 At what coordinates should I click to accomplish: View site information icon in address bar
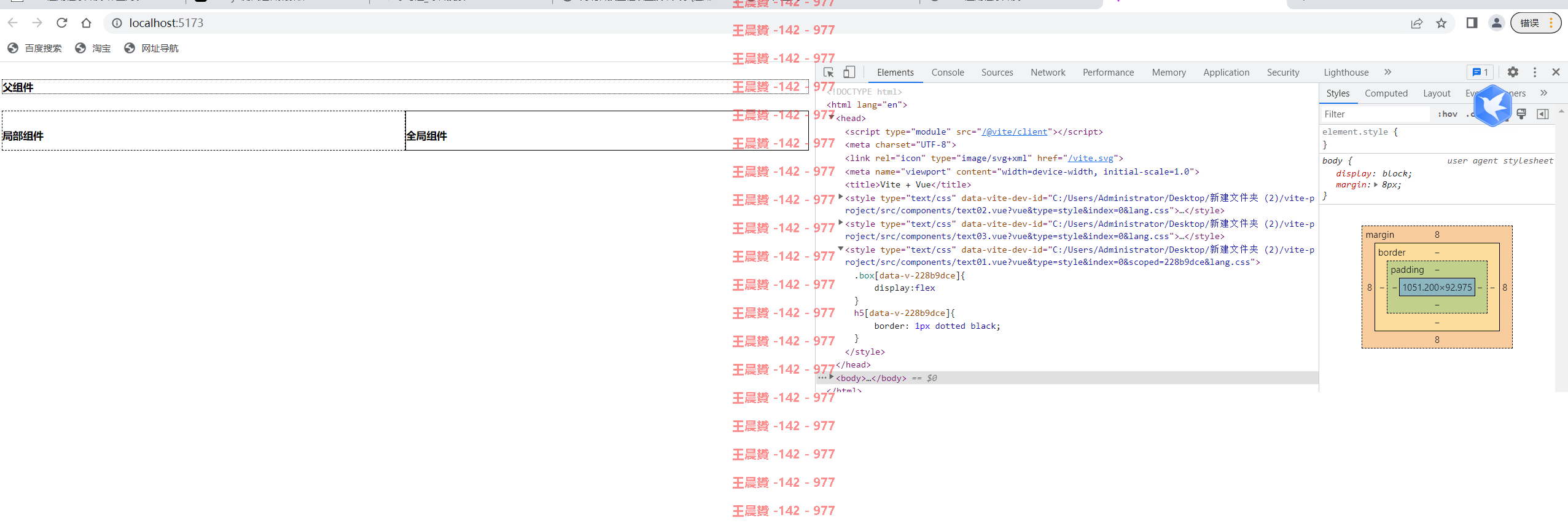[117, 23]
